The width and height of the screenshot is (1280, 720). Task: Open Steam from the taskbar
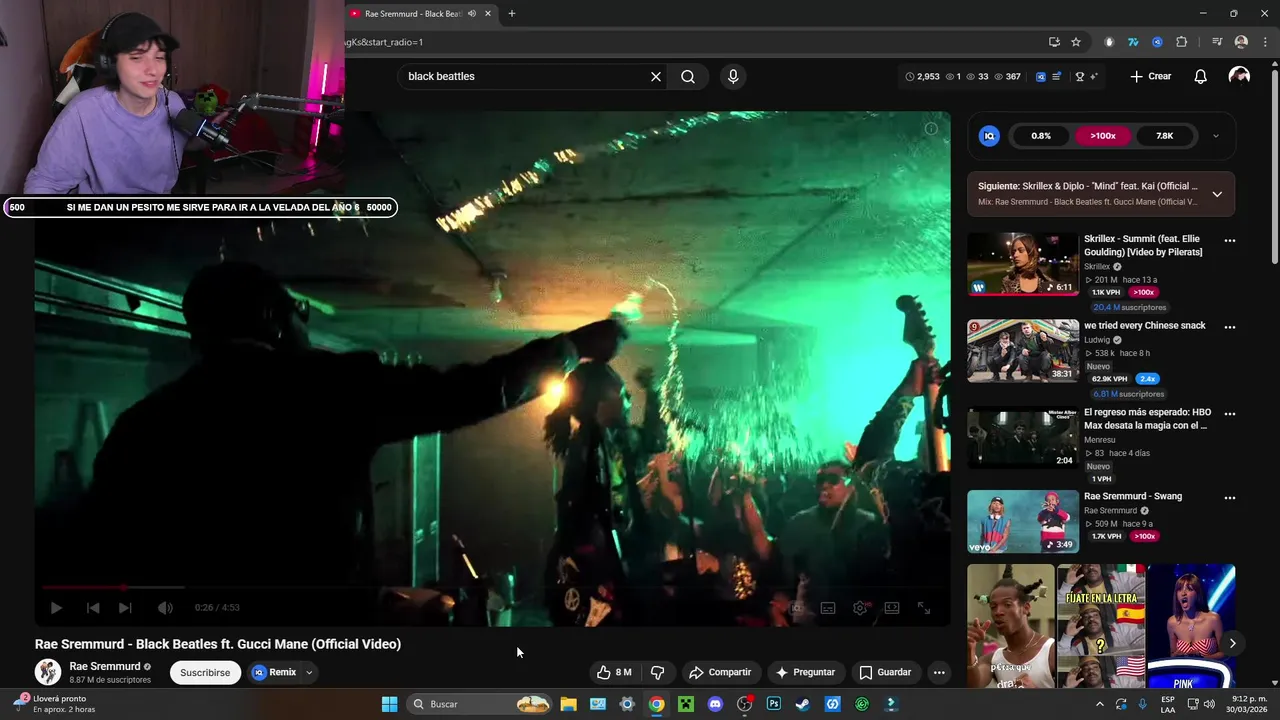pyautogui.click(x=802, y=704)
